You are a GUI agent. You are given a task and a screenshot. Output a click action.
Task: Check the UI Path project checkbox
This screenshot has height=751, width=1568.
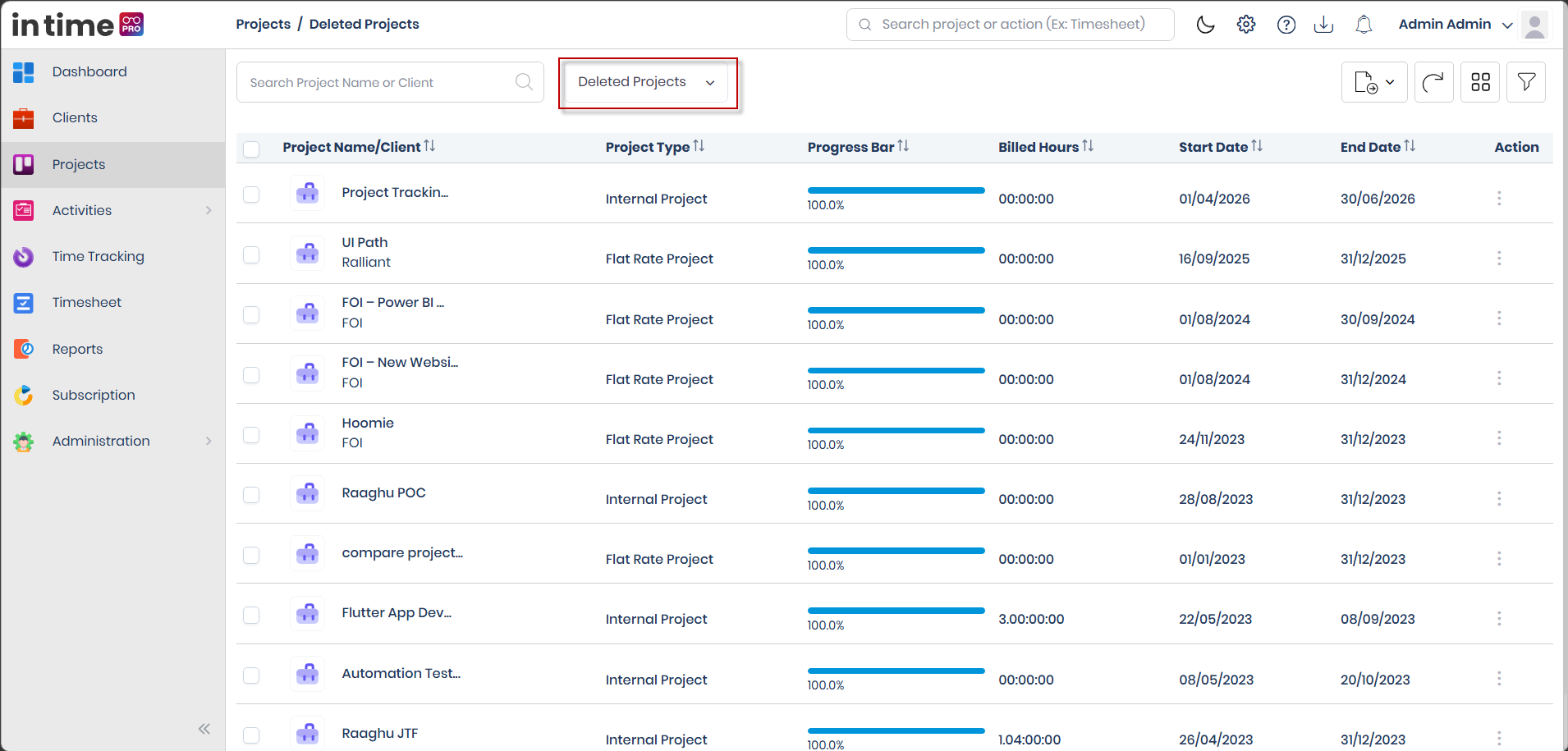[251, 254]
